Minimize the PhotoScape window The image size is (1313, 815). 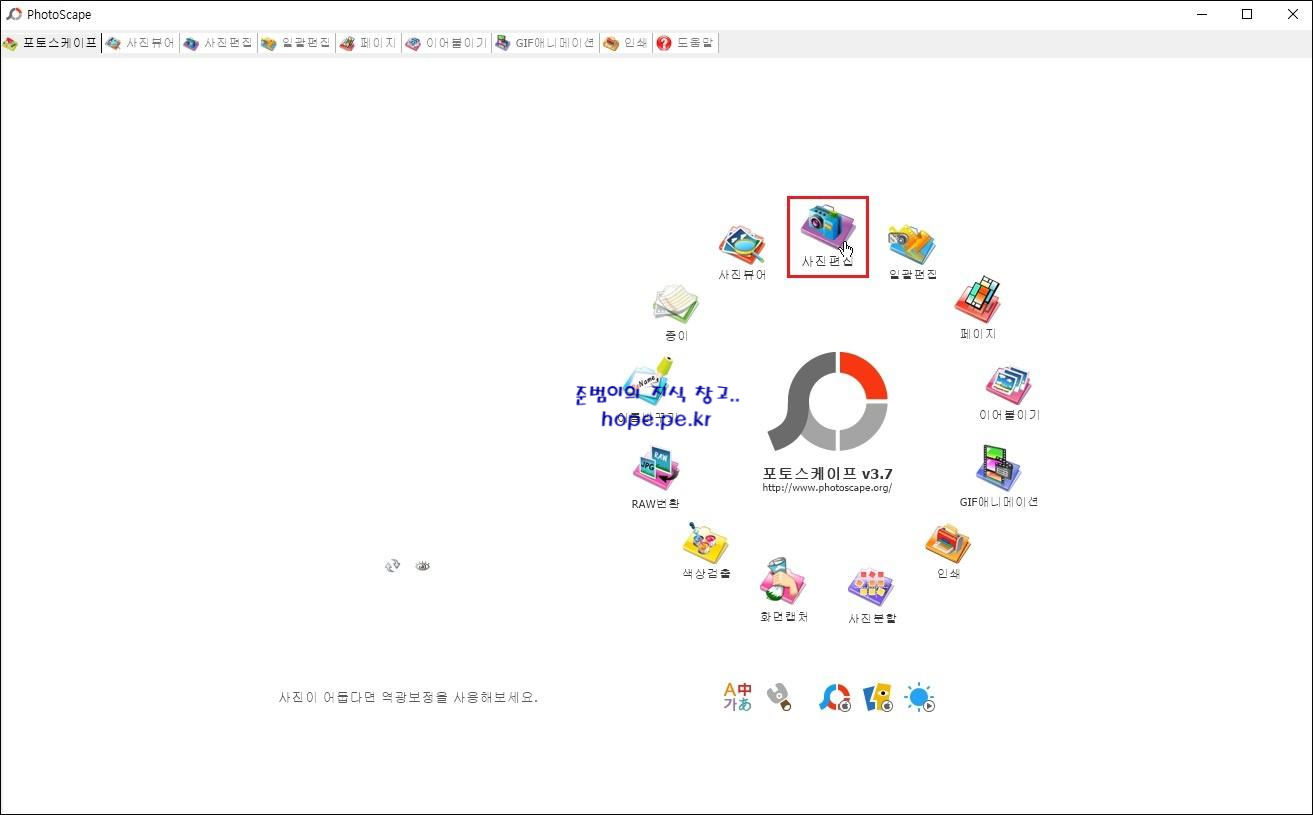pos(1201,14)
